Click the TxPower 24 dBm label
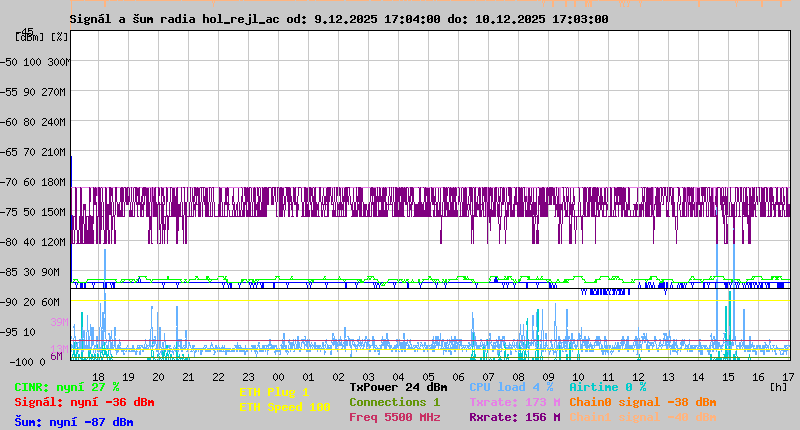 (398, 387)
